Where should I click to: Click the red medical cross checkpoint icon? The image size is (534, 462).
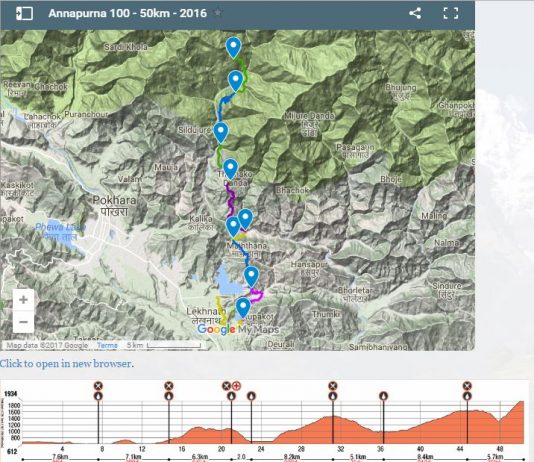(x=236, y=386)
